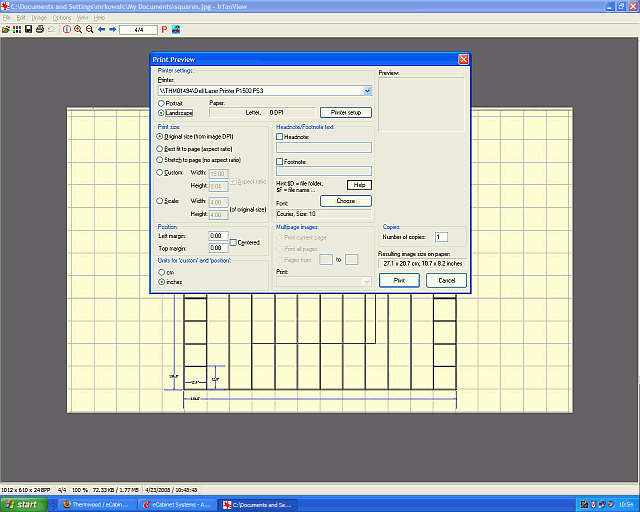Image resolution: width=640 pixels, height=512 pixels.
Task: Open the View menu
Action: point(82,18)
